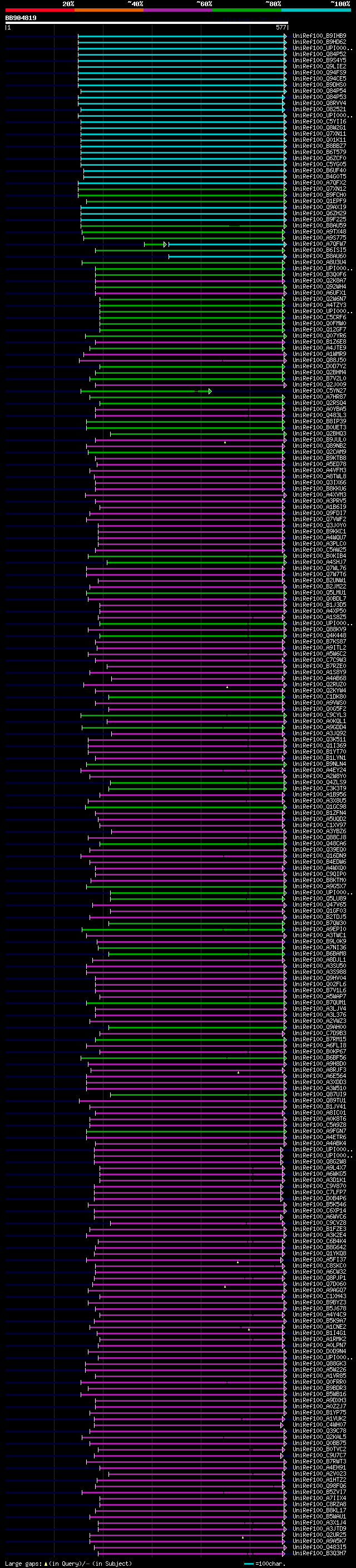
Task: Select the UniRef100_Q5LU89 label
Action: 319,899
